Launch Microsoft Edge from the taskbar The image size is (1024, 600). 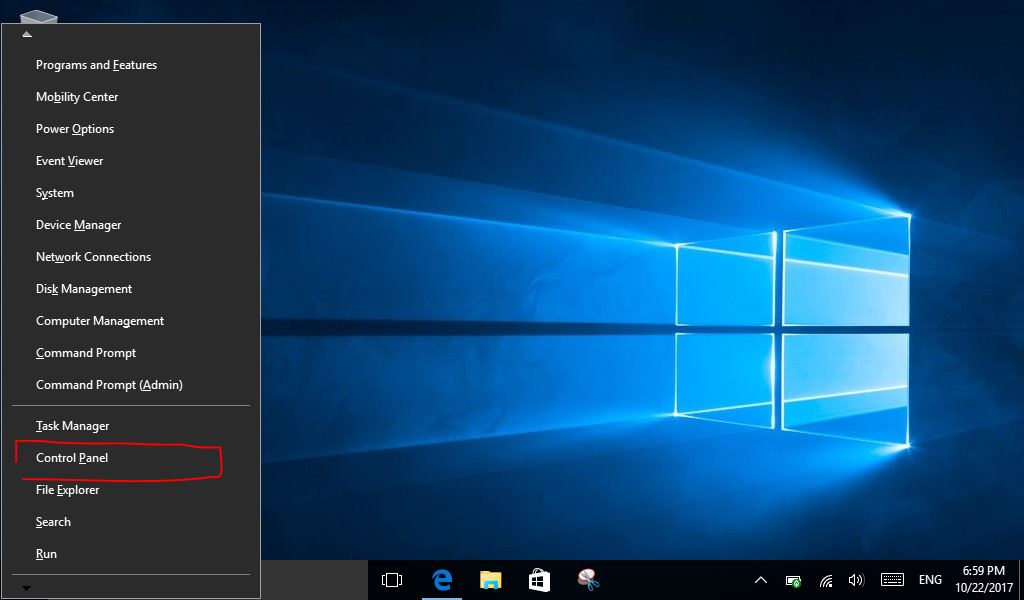point(441,580)
